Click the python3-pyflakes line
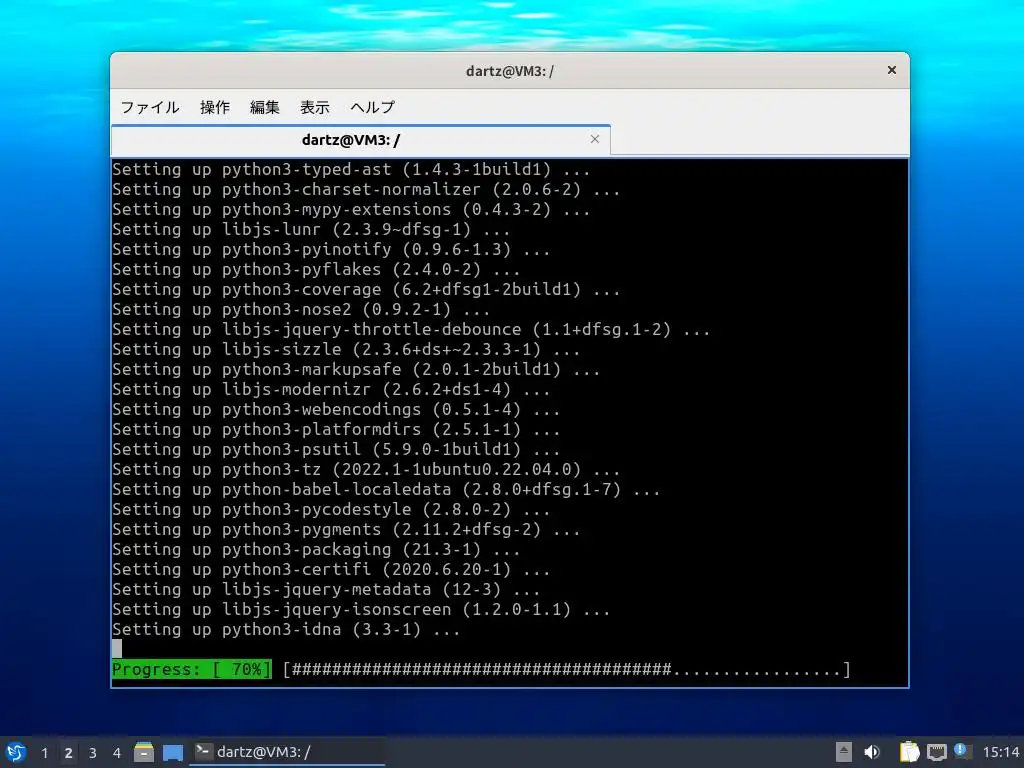This screenshot has height=768, width=1024. pyautogui.click(x=316, y=270)
